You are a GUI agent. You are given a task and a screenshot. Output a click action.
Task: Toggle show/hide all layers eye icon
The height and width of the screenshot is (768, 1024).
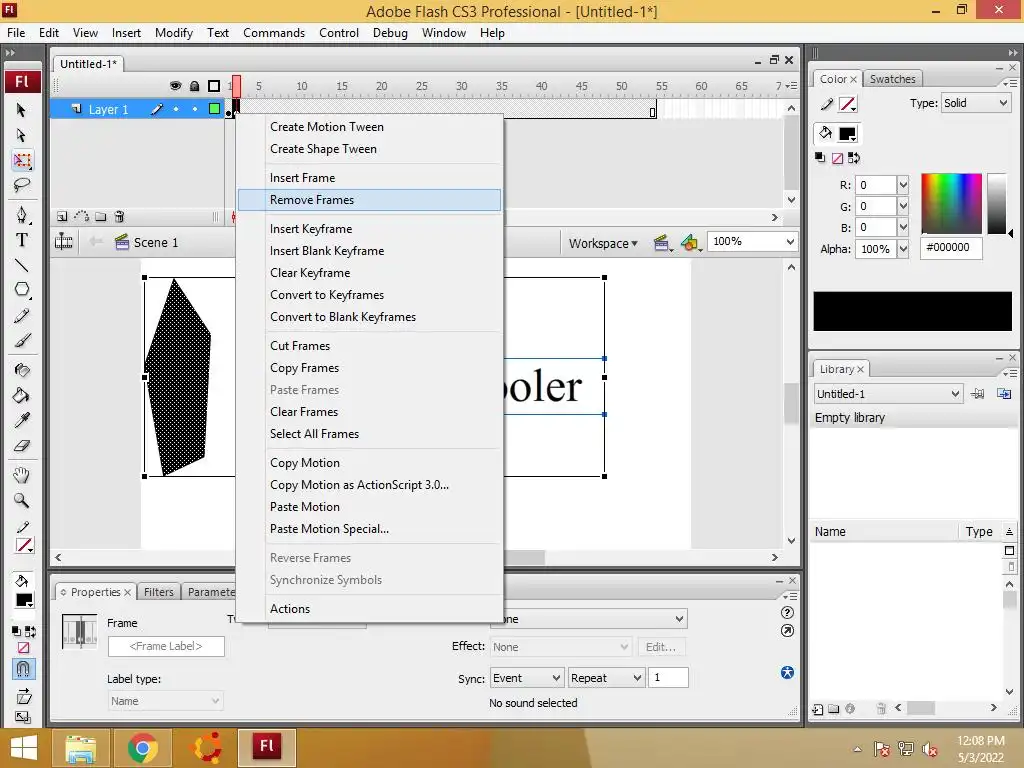pos(176,86)
